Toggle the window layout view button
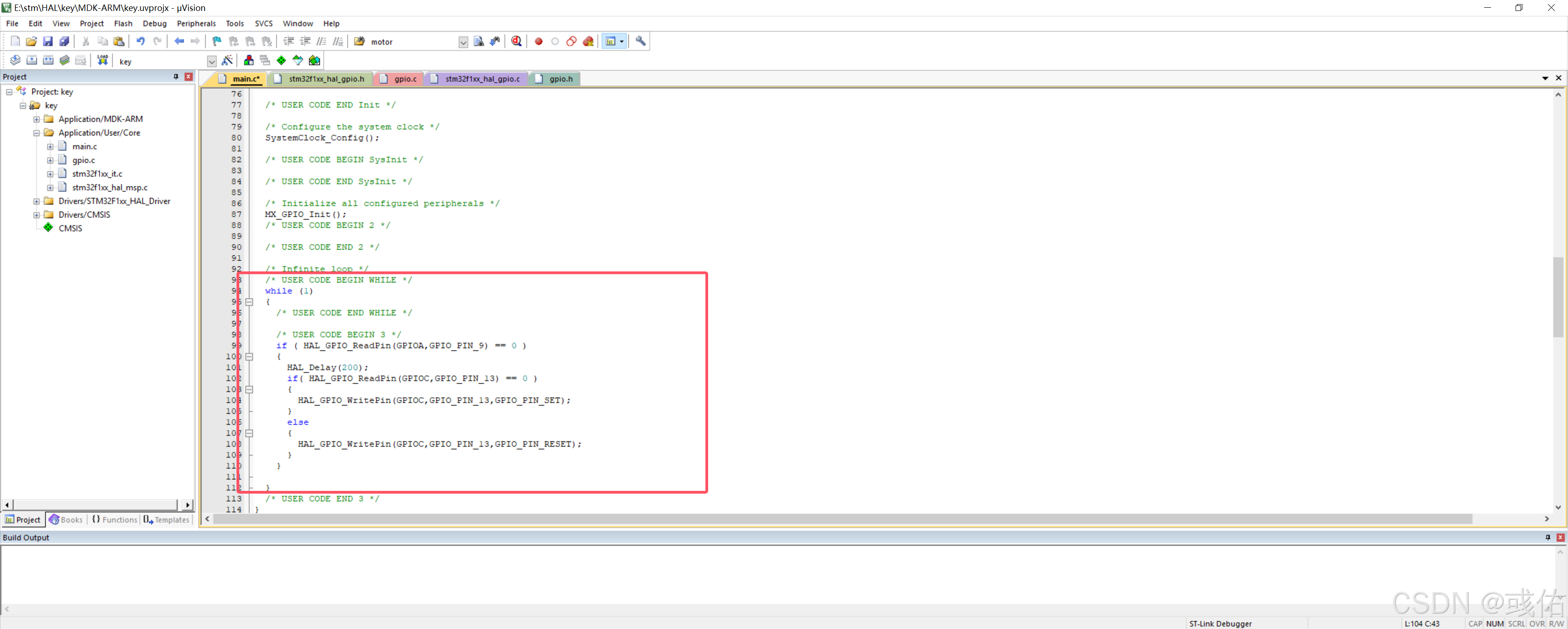 click(x=611, y=41)
